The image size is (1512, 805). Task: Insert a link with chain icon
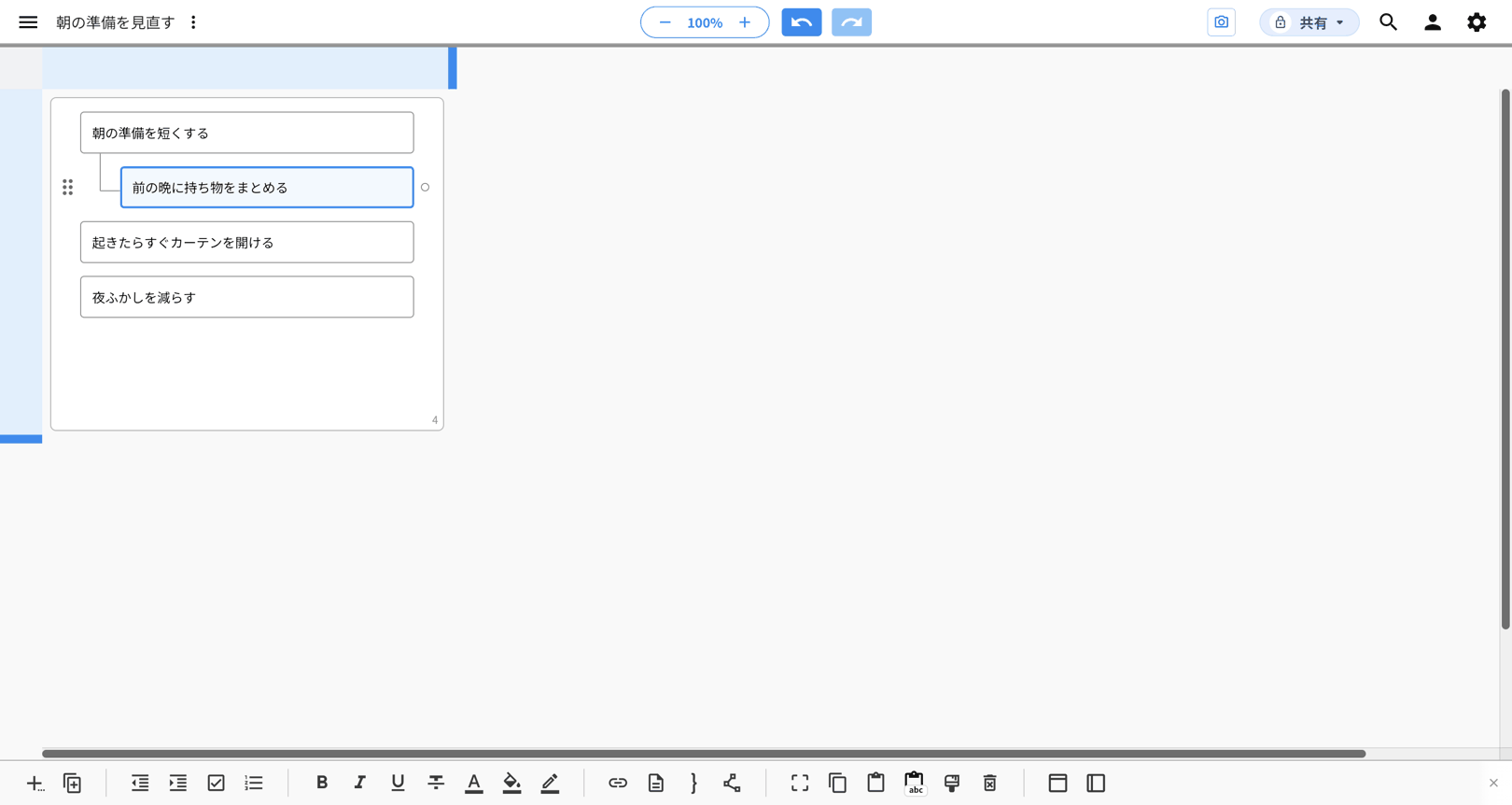618,783
